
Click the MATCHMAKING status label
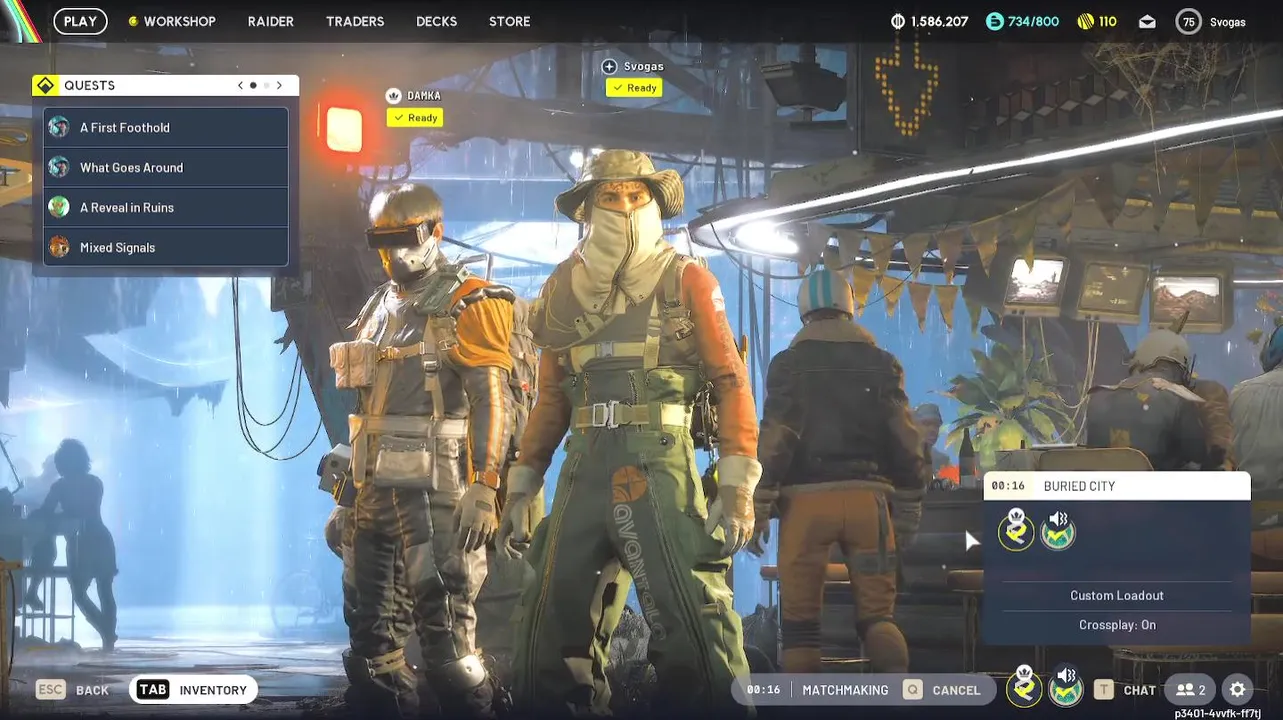coord(845,690)
